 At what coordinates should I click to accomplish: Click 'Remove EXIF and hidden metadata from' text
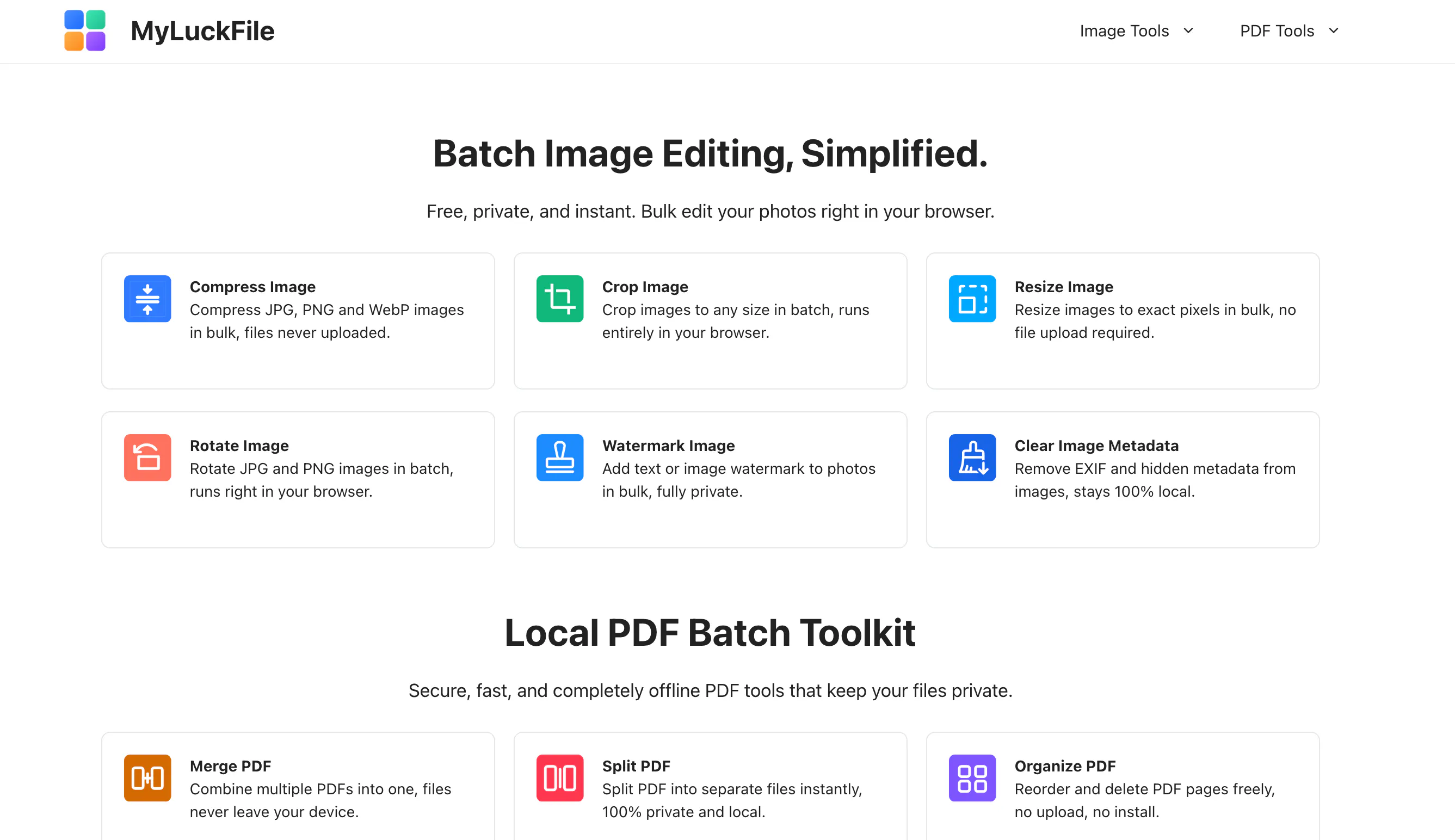click(x=1155, y=468)
